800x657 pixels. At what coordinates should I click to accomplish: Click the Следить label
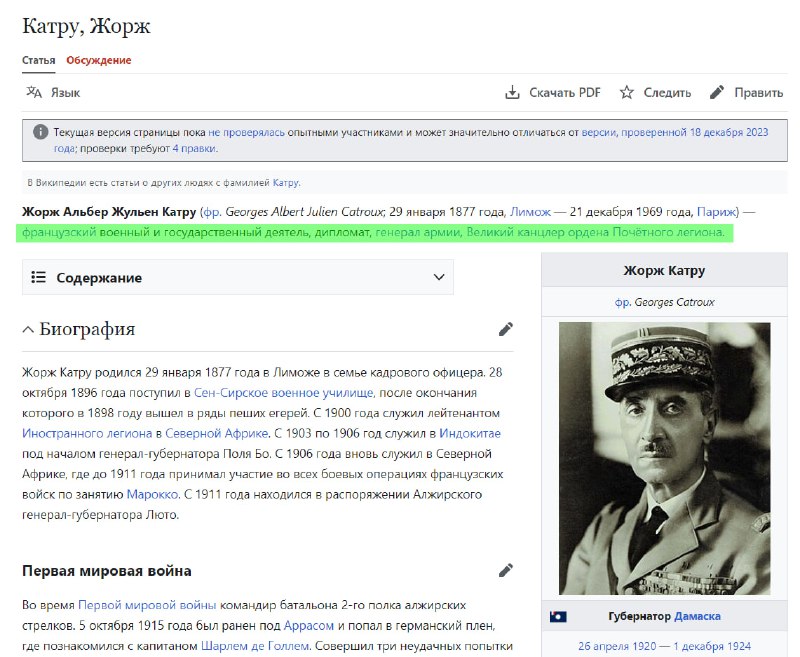pyautogui.click(x=667, y=92)
